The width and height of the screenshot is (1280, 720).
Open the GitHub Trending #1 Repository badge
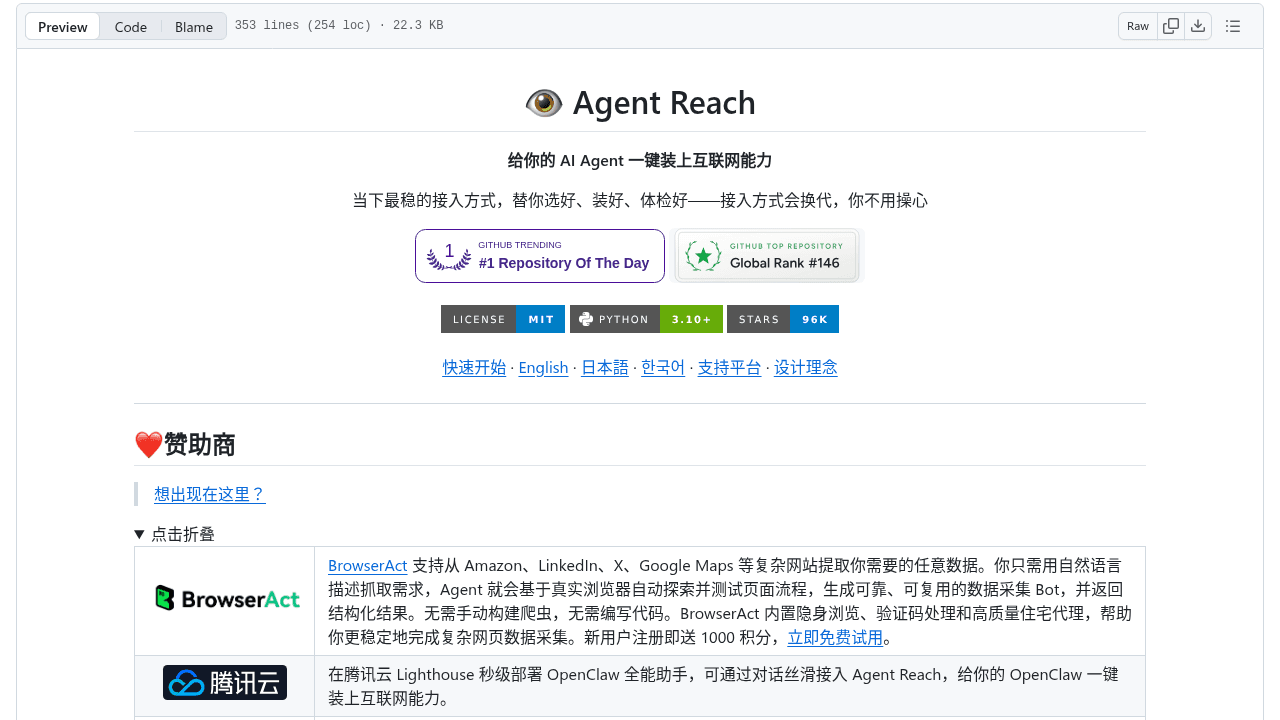(x=540, y=256)
